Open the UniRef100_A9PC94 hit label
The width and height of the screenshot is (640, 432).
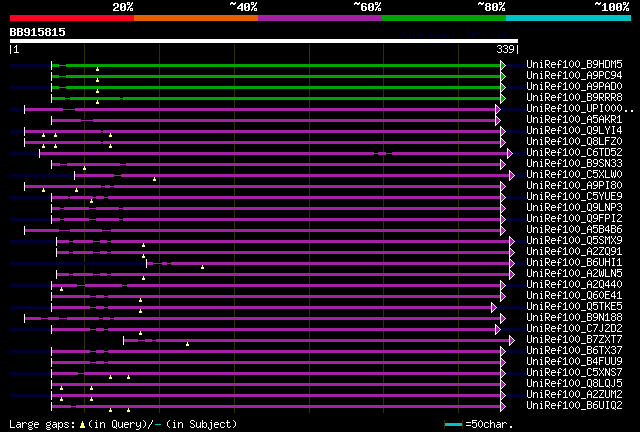[x=574, y=76]
